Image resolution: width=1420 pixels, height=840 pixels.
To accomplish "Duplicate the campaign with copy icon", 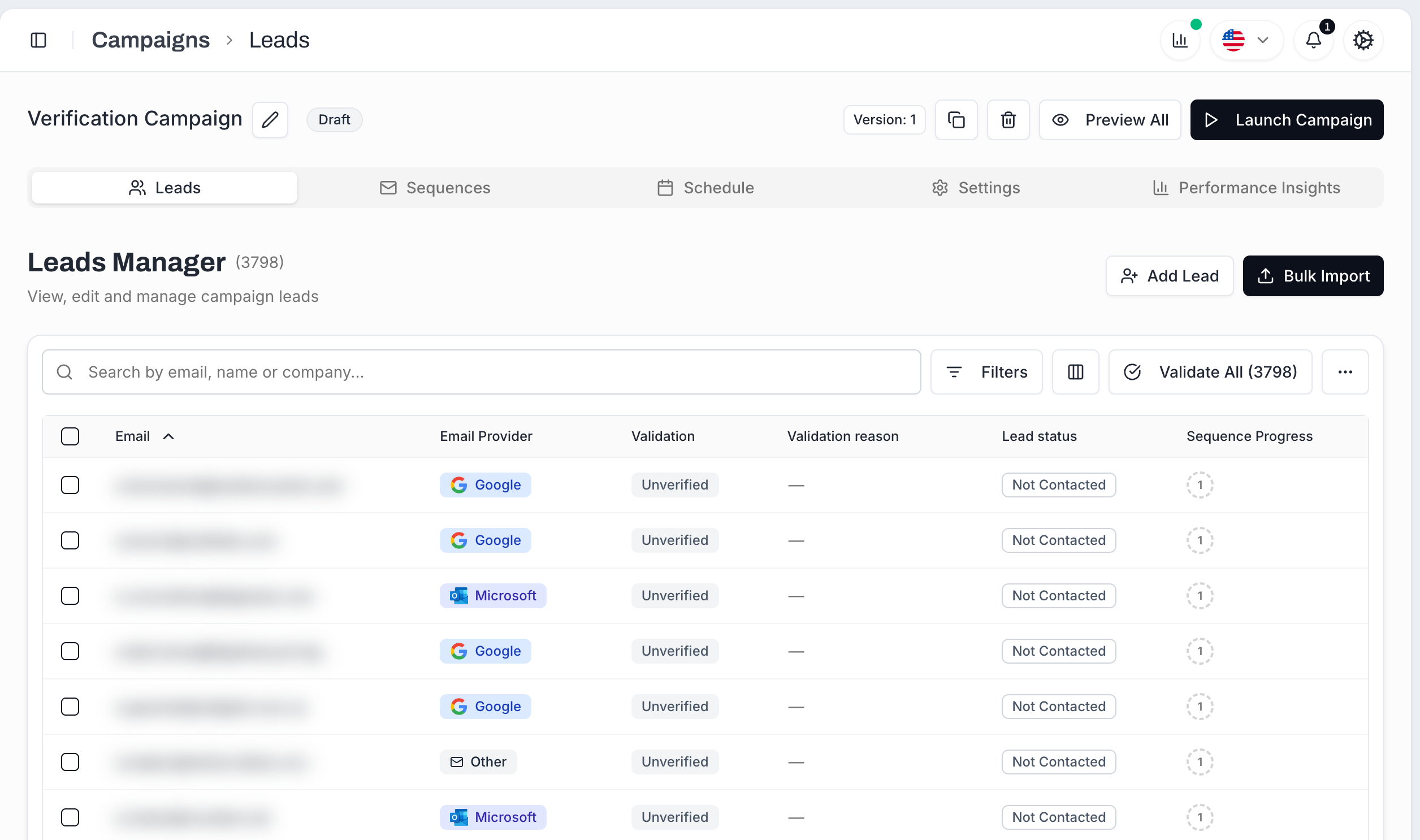I will 956,120.
